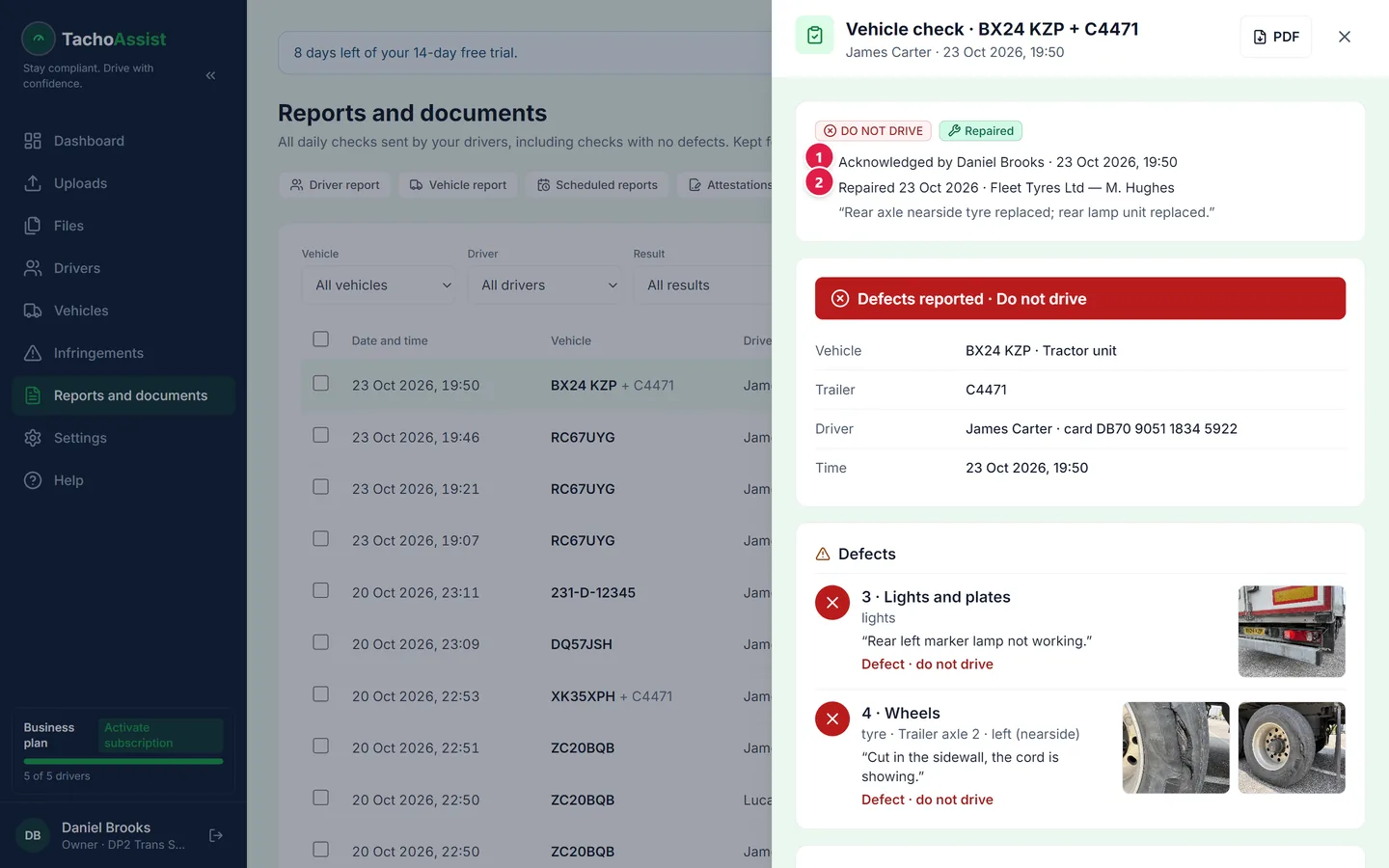The width and height of the screenshot is (1389, 868).
Task: Open the damaged tyre sidewall photo
Action: [x=1176, y=747]
